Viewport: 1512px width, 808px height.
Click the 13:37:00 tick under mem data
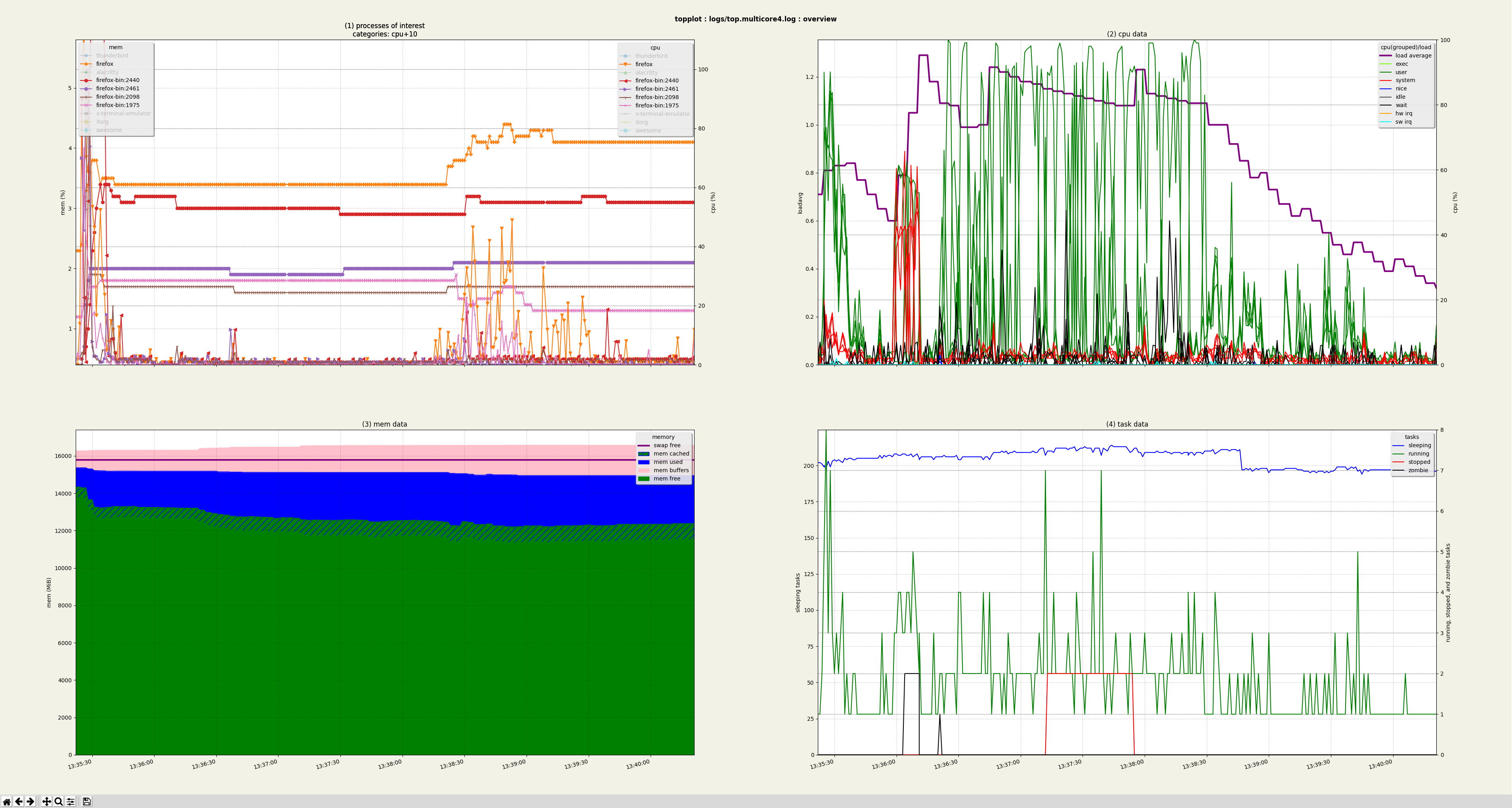(265, 764)
